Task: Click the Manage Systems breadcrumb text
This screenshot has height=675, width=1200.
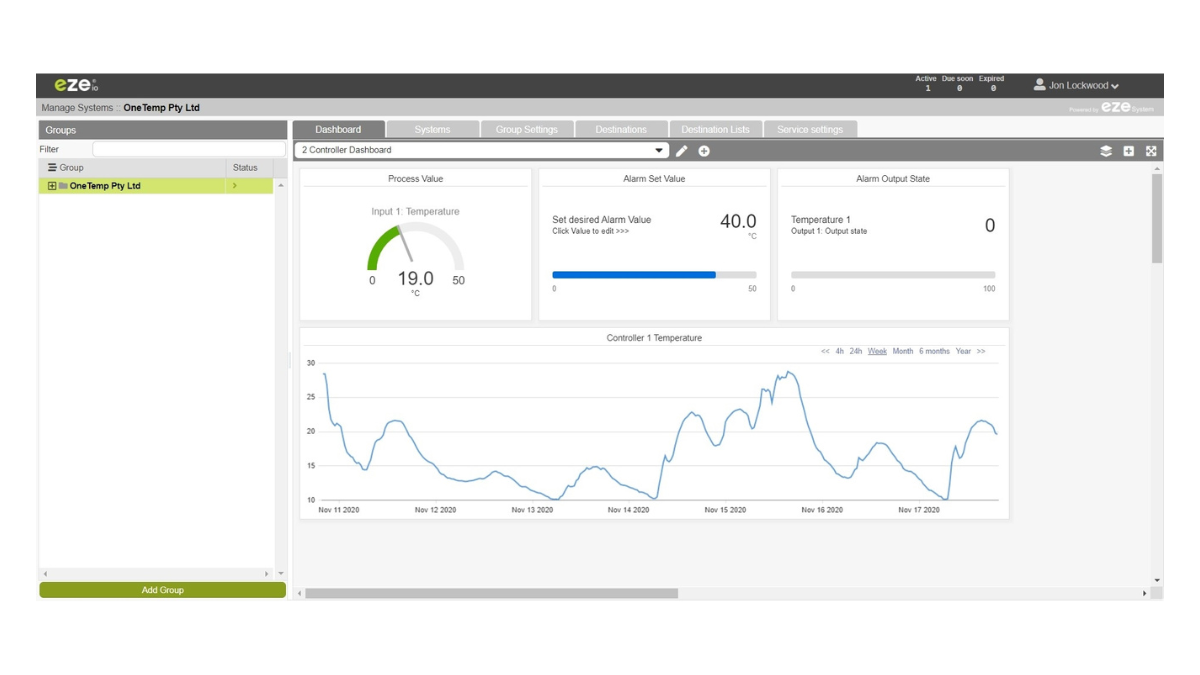Action: [77, 107]
